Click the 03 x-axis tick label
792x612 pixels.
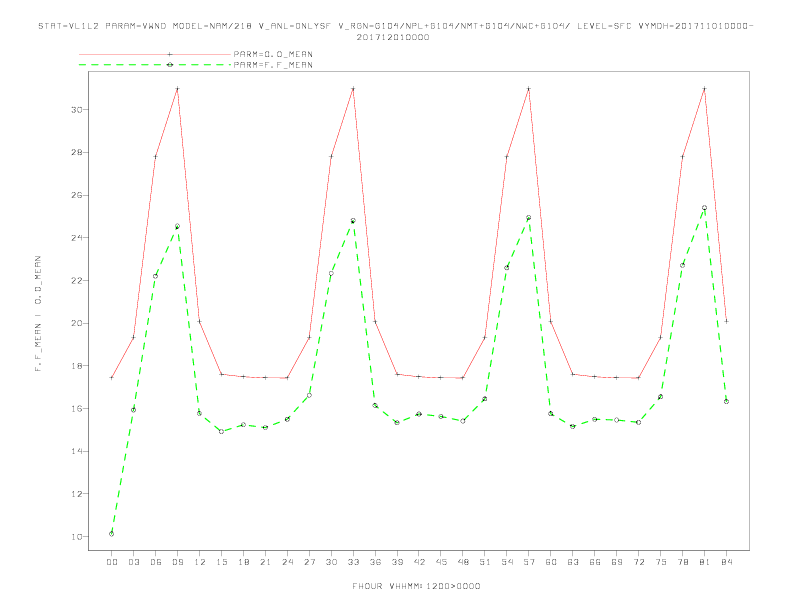133,562
